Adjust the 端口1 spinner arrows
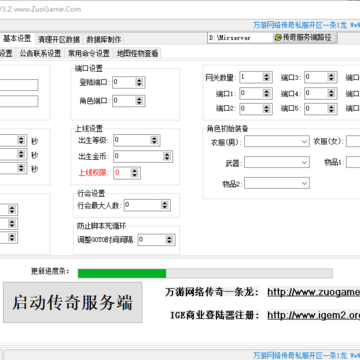 [266, 93]
